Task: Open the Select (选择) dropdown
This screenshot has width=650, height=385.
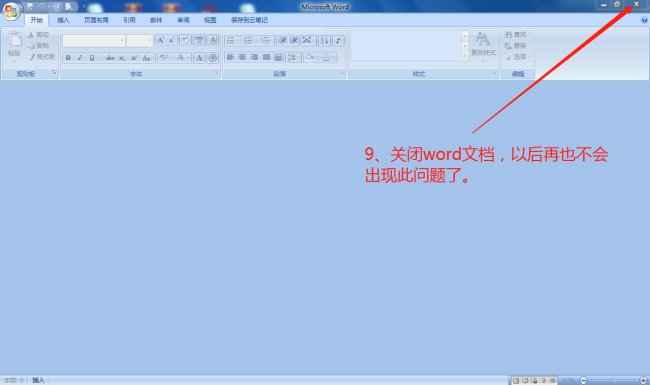Action: coord(517,57)
